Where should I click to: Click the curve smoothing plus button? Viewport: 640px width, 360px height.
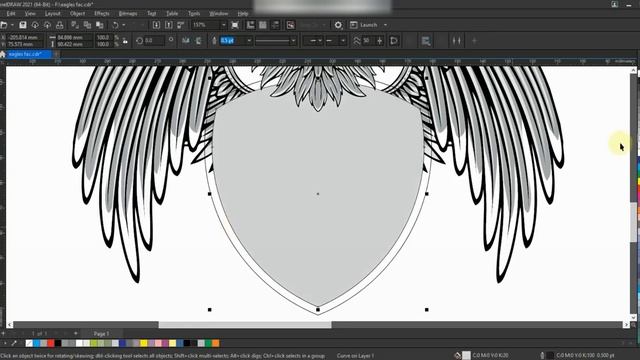(x=380, y=41)
